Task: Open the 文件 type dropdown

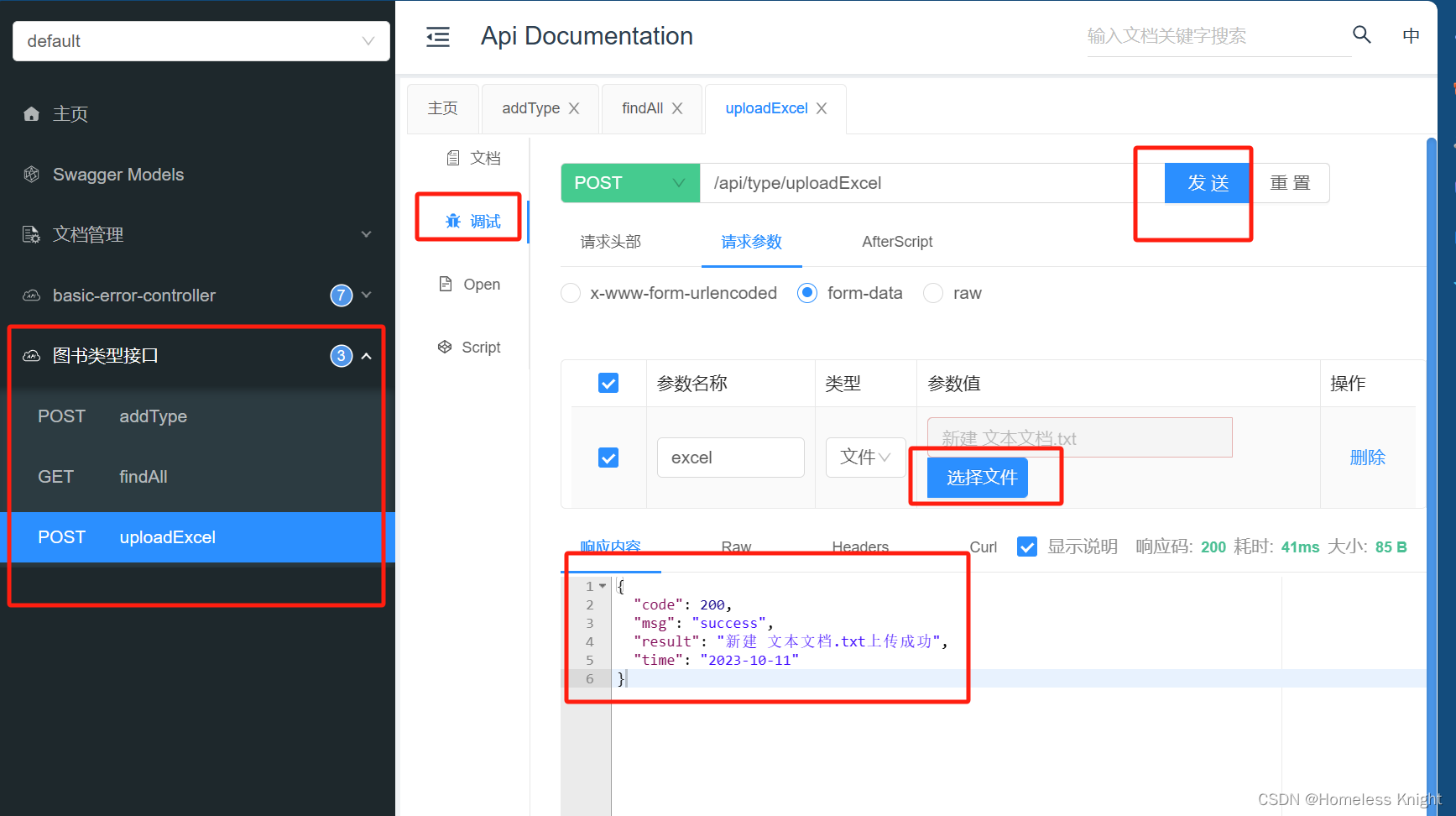Action: click(865, 458)
